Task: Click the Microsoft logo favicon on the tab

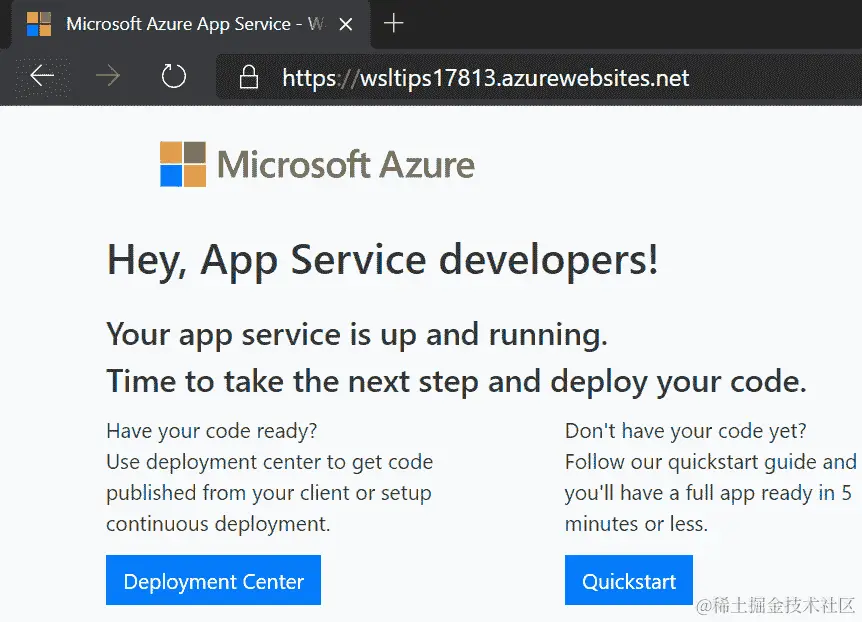Action: click(38, 24)
